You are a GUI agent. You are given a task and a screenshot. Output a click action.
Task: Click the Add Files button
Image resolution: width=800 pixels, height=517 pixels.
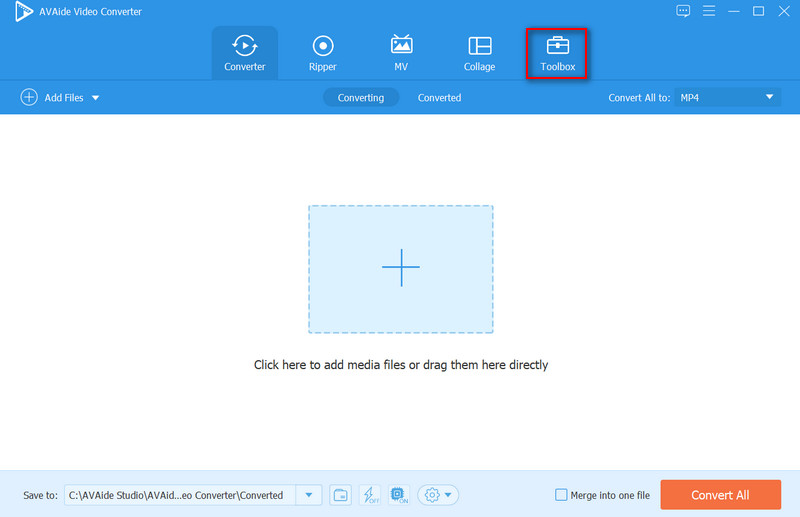click(52, 98)
